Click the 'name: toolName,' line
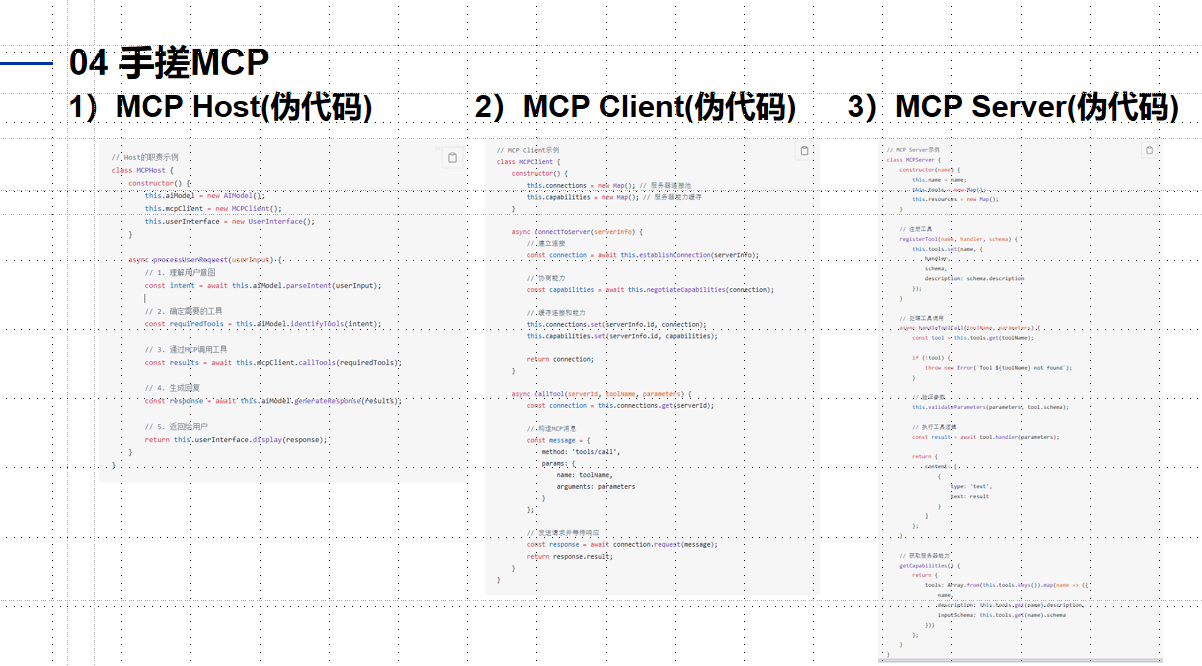Viewport: 1202px width, 666px height. tap(585, 475)
